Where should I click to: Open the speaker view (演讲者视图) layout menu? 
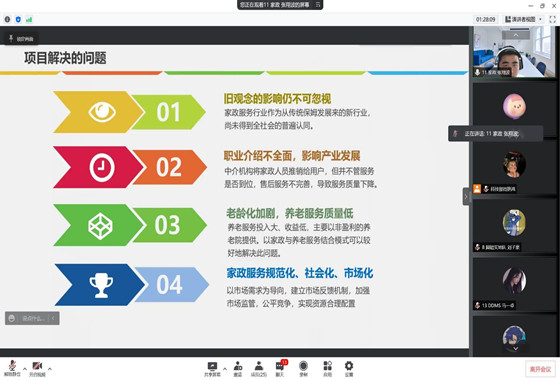pyautogui.click(x=523, y=19)
